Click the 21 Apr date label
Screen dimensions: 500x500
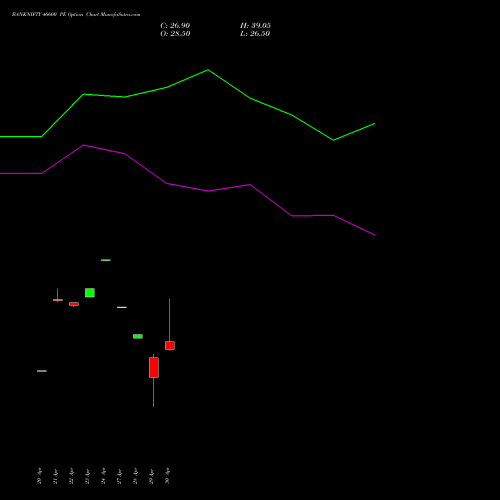[x=55, y=476]
